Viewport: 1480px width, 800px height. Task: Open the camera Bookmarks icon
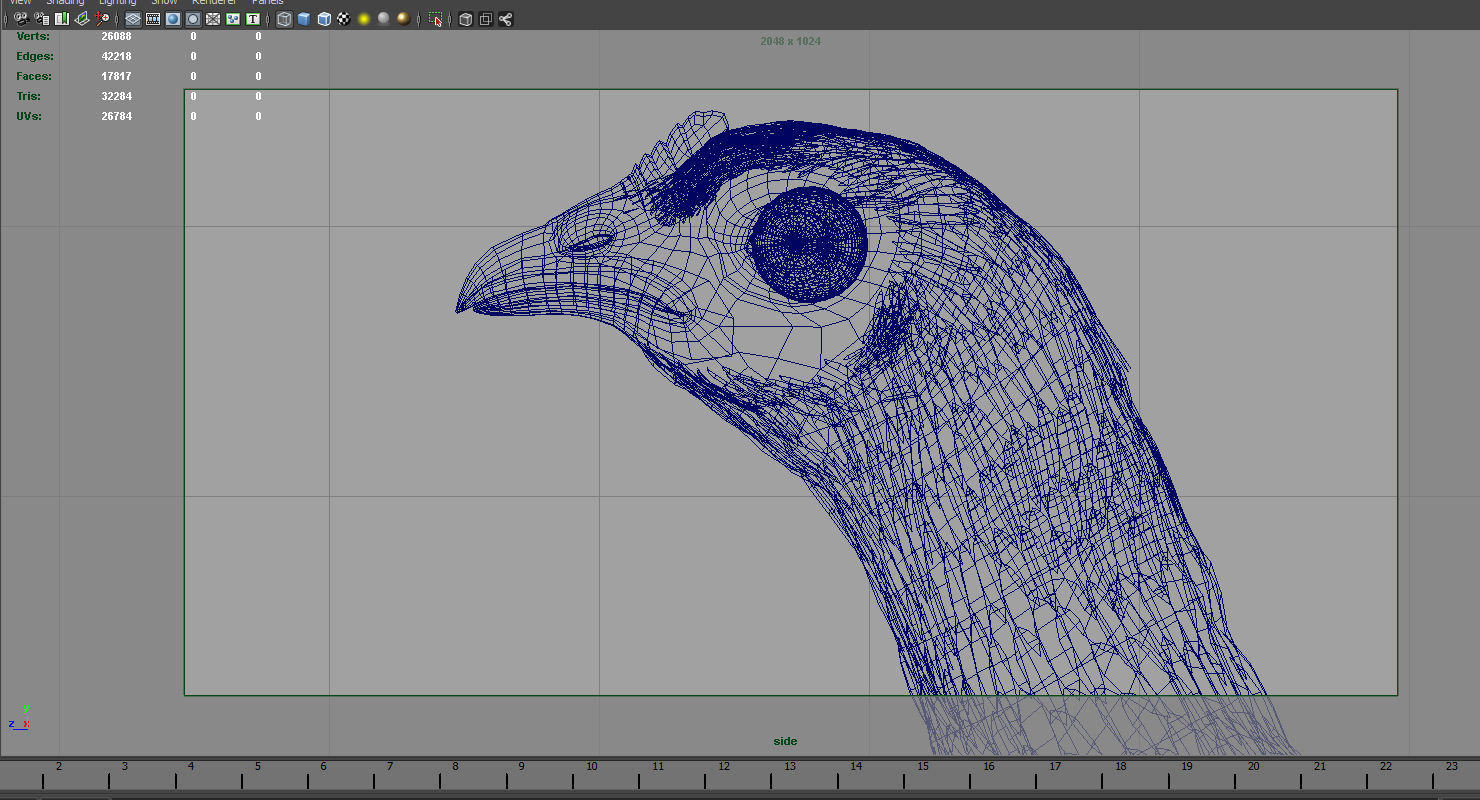pyautogui.click(x=62, y=19)
